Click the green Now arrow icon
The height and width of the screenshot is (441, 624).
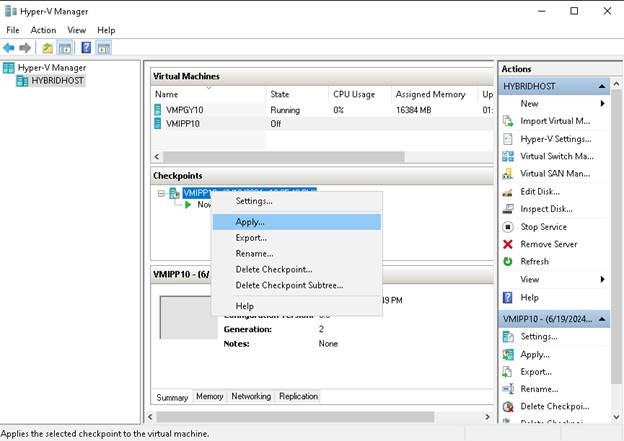[188, 205]
